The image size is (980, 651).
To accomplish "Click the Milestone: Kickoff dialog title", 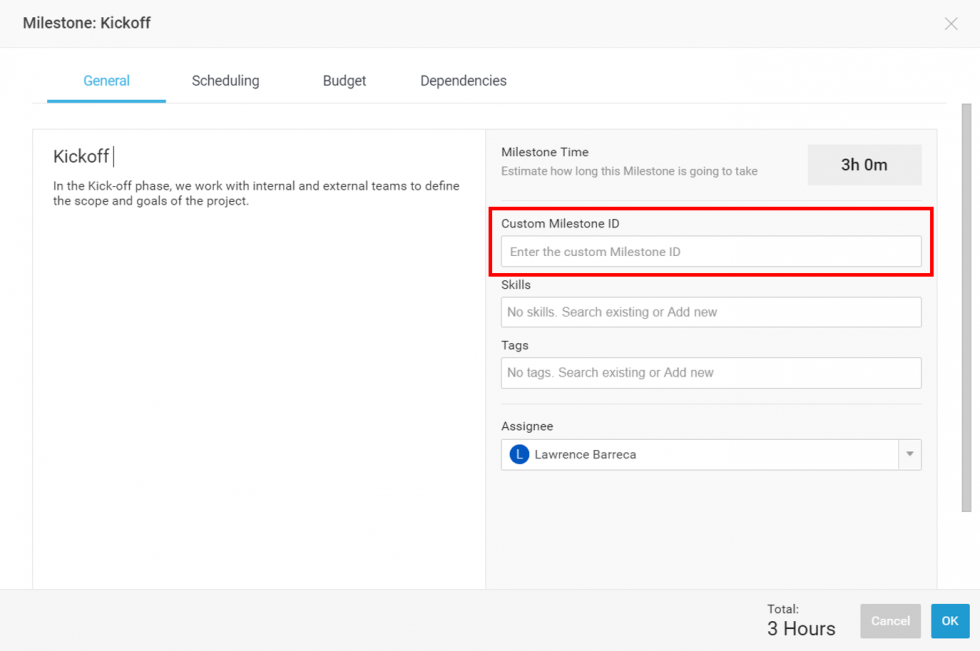I will [87, 23].
